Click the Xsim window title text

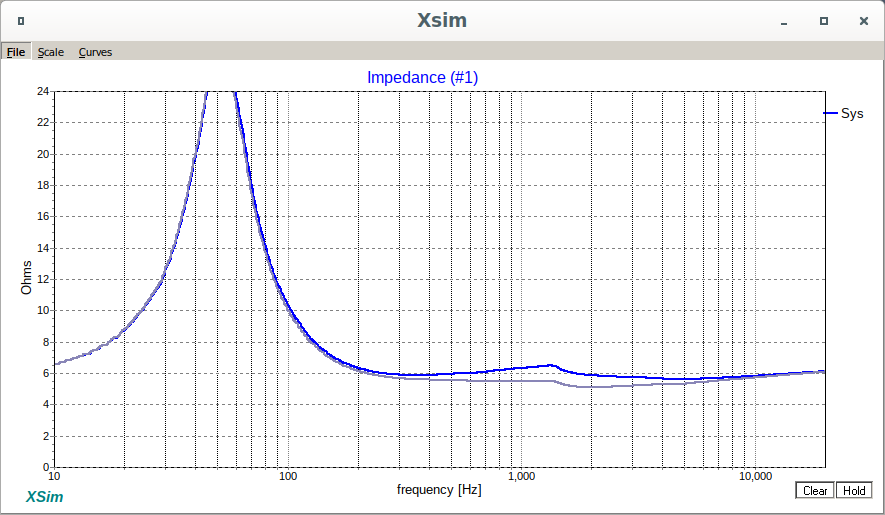[x=442, y=20]
